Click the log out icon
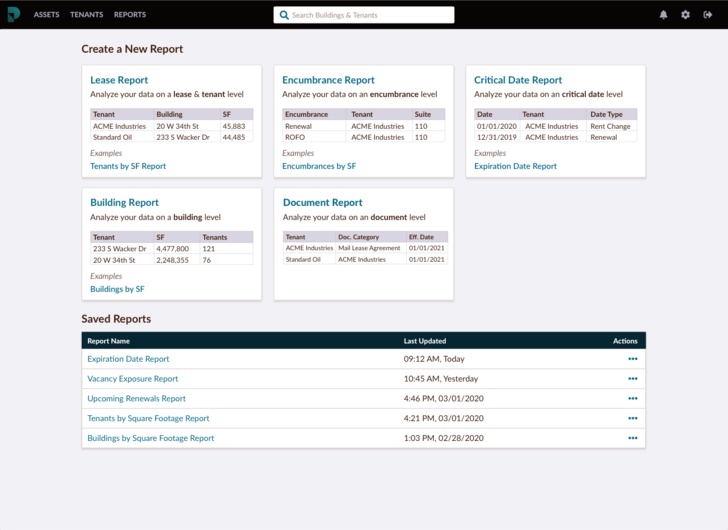This screenshot has width=728, height=530. tap(708, 15)
